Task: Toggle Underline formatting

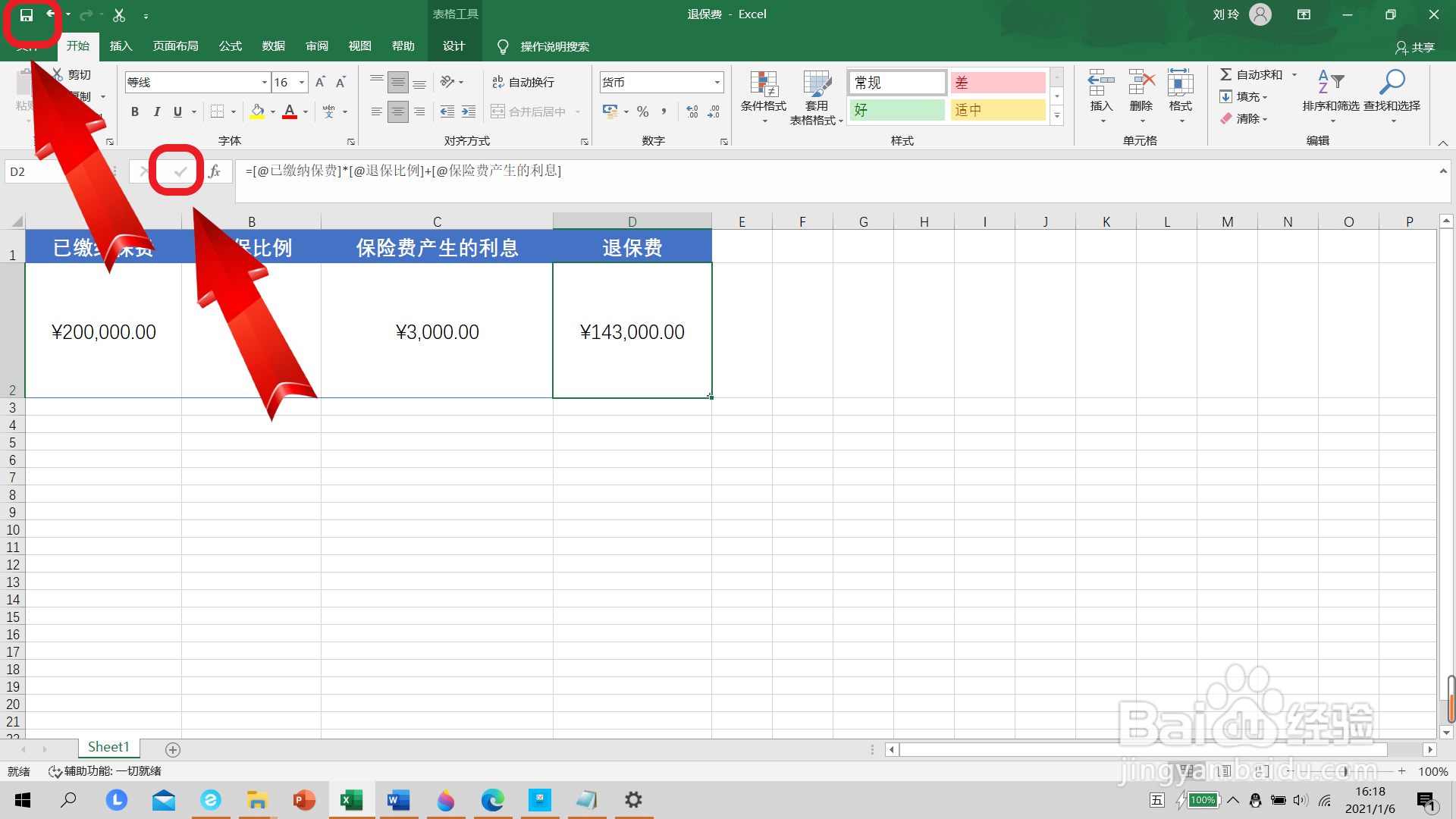Action: 177,111
